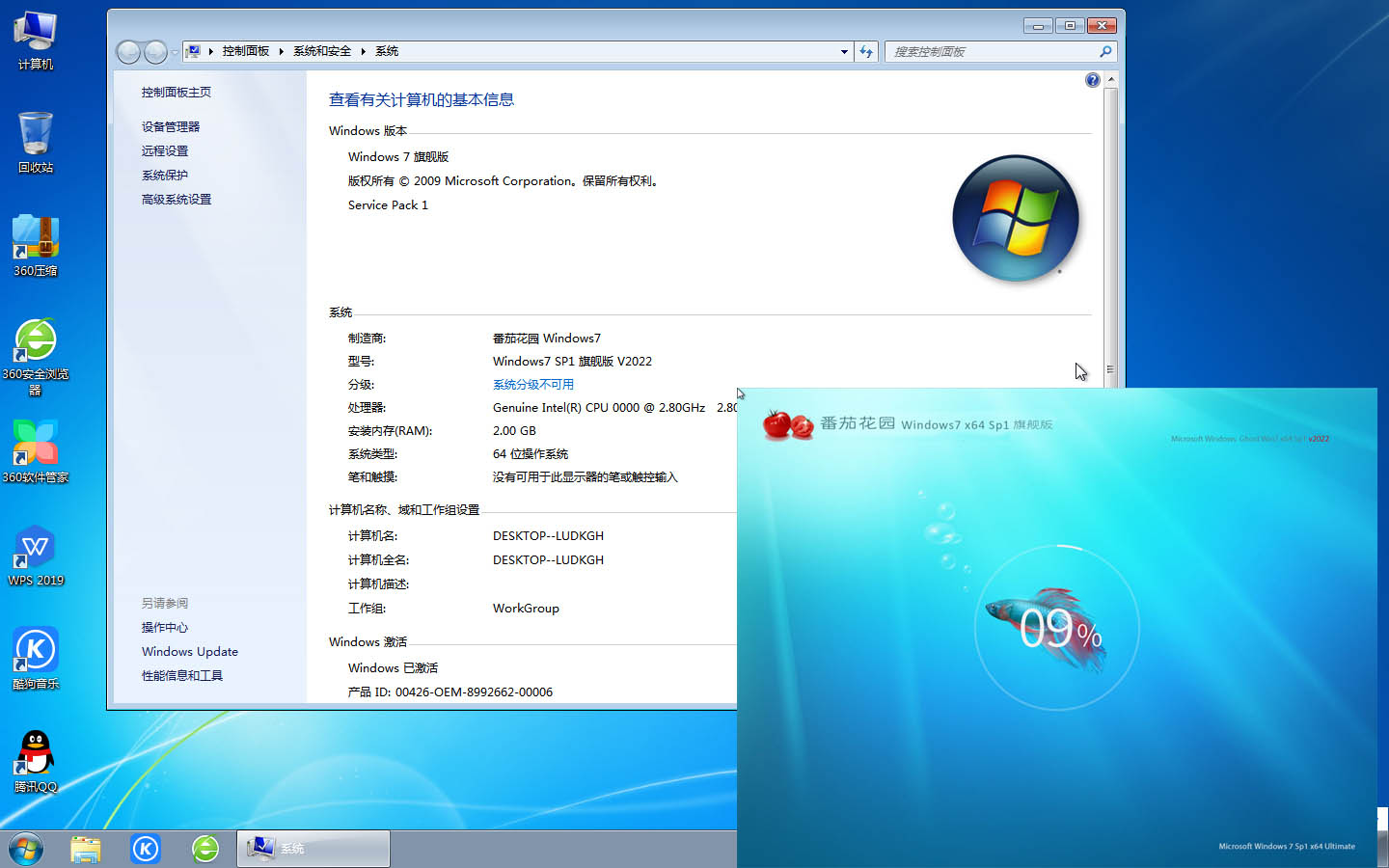Screen dimensions: 1389x868
Task: Launch the 腾讯QQ desktop shortcut
Action: [x=36, y=762]
